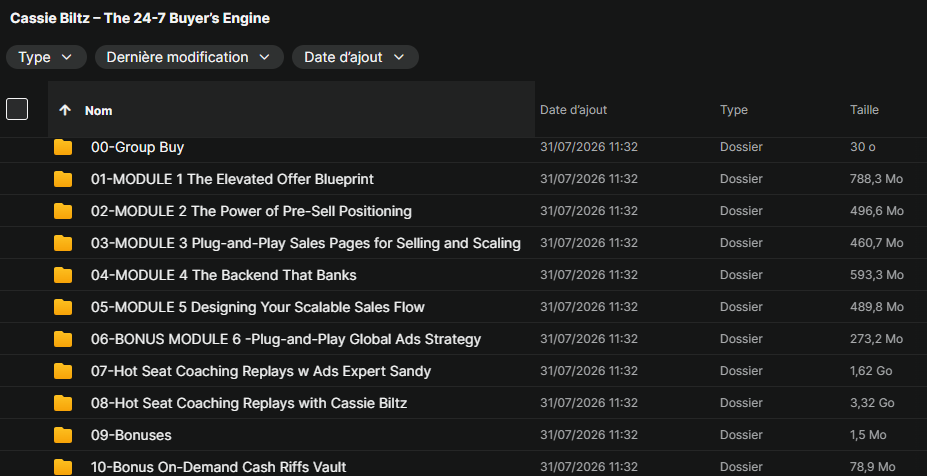The height and width of the screenshot is (476, 927).
Task: Click the folder icon for 03-MODULE 3 row
Action: pyautogui.click(x=63, y=243)
